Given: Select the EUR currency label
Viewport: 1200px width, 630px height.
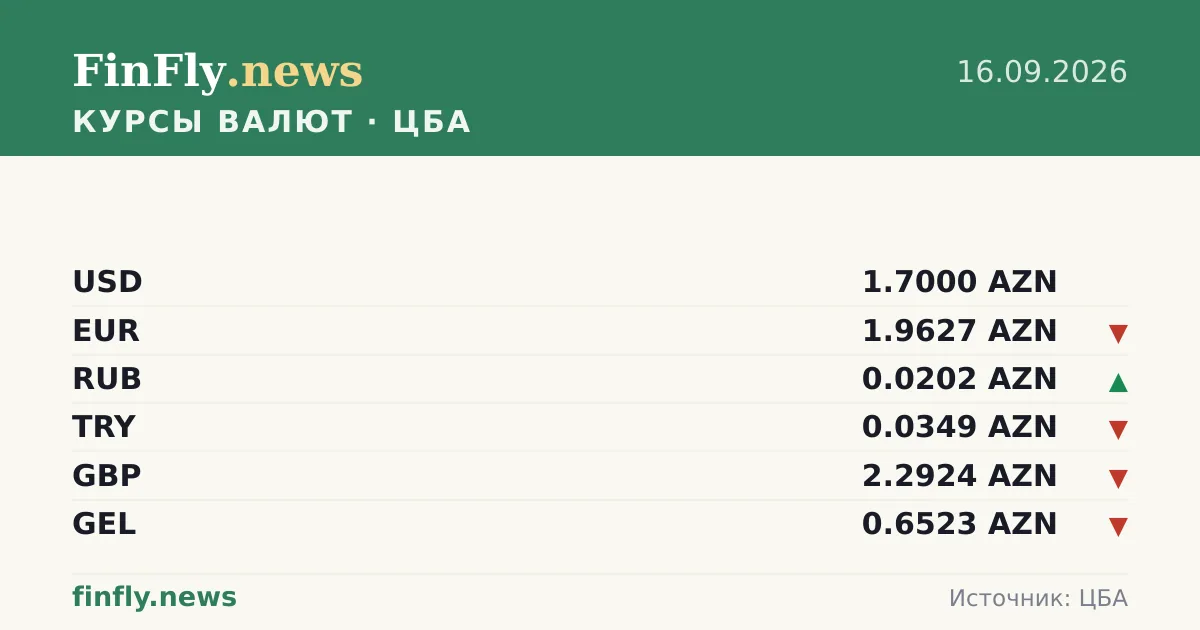Looking at the screenshot, I should [x=106, y=331].
